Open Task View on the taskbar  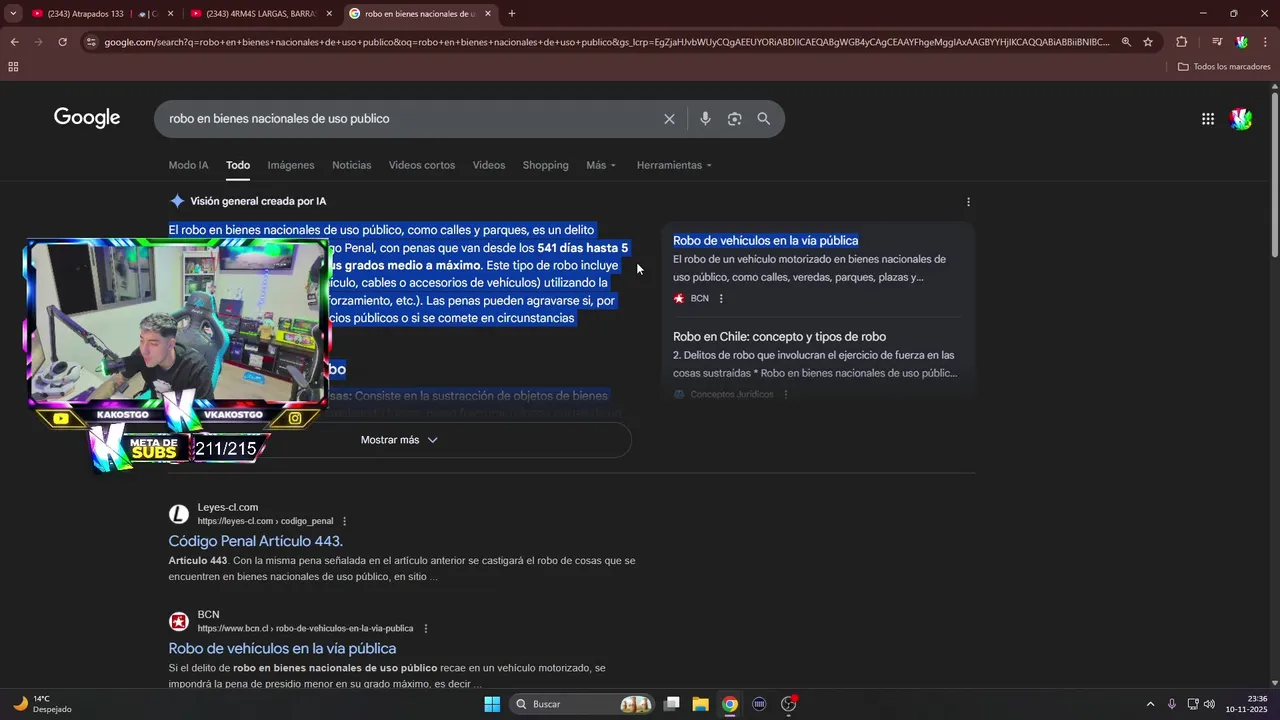672,704
